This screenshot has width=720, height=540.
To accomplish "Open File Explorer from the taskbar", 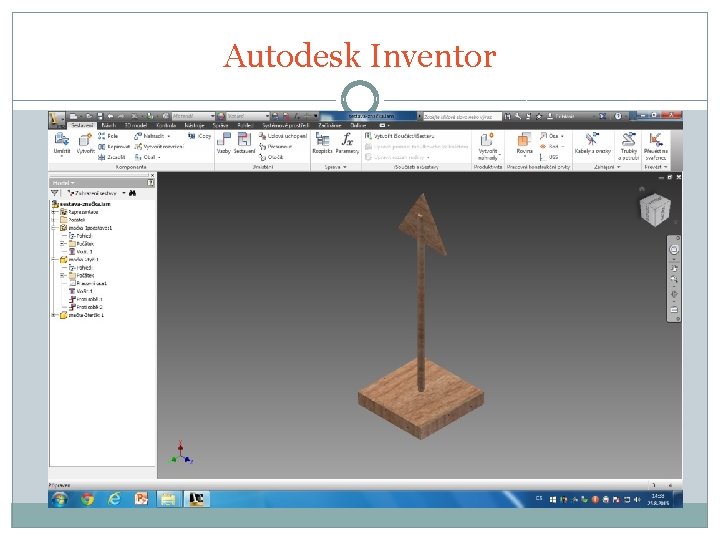I will [168, 499].
